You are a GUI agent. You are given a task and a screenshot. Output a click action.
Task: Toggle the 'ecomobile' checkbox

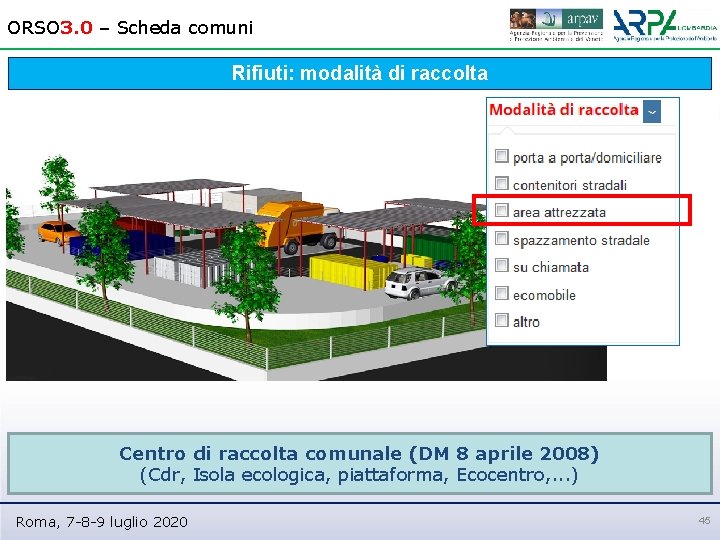point(501,293)
